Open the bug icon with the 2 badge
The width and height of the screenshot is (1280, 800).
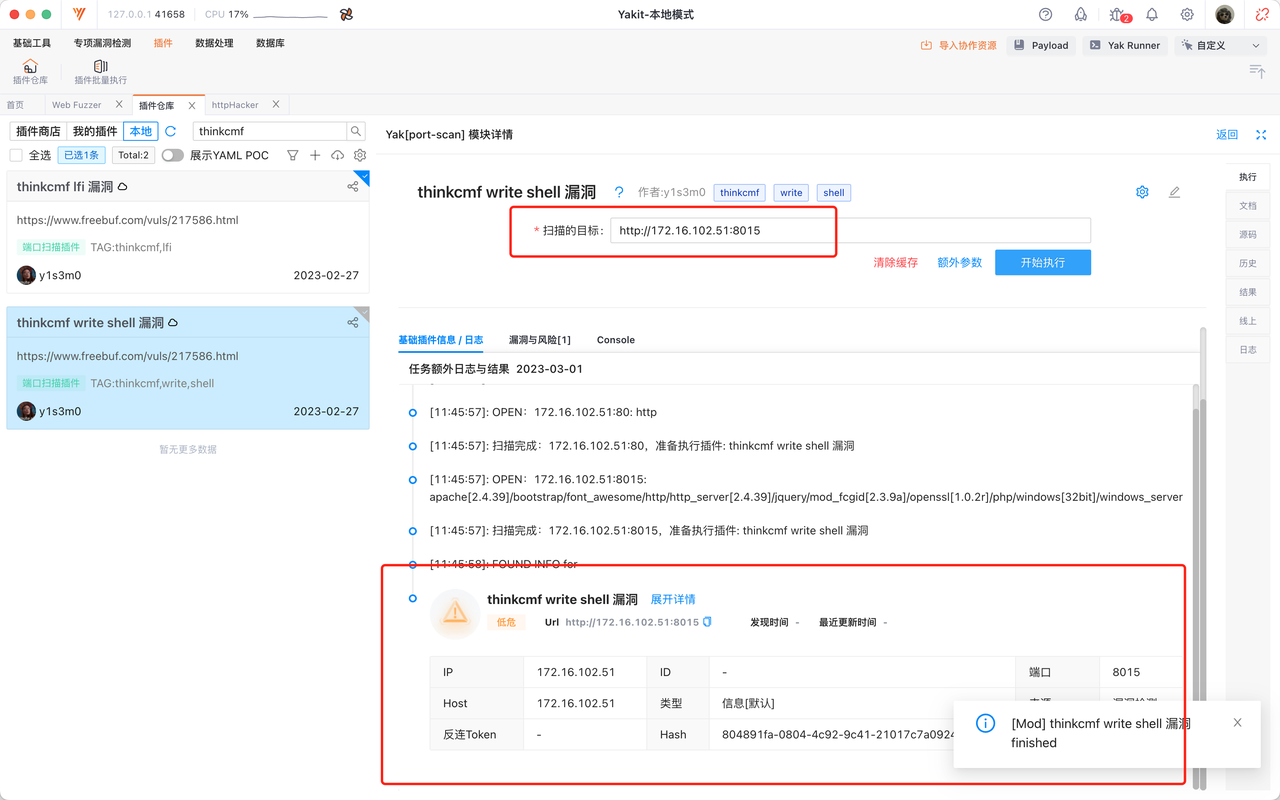[x=1117, y=15]
